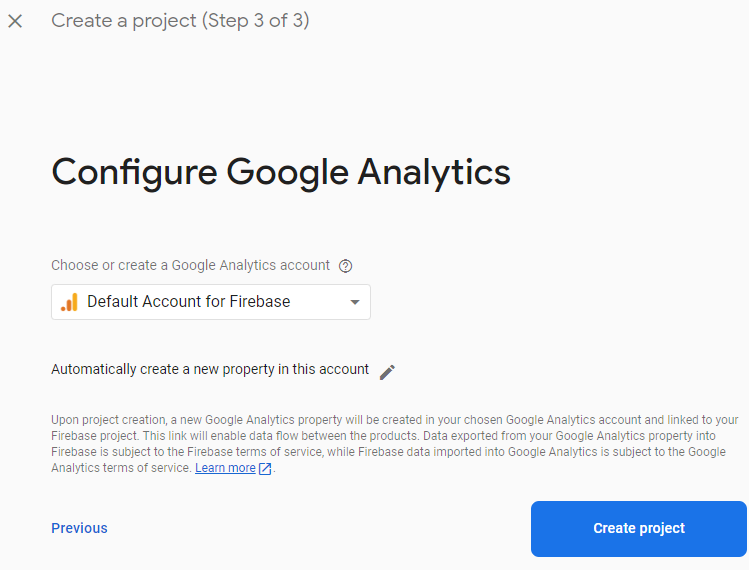Click the "Create a project" title text
This screenshot has width=749, height=570.
tap(124, 21)
